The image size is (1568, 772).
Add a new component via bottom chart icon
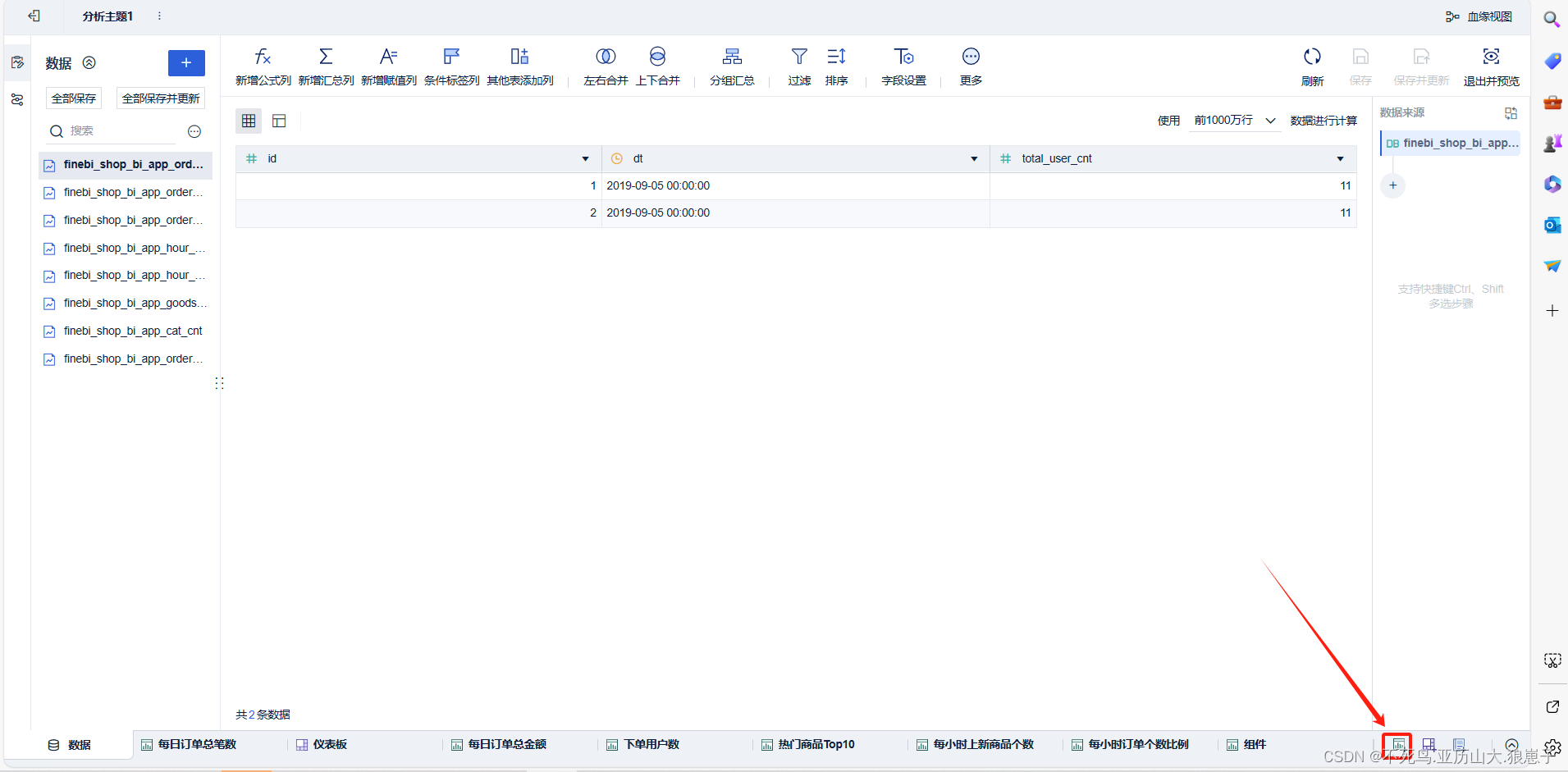tap(1398, 745)
